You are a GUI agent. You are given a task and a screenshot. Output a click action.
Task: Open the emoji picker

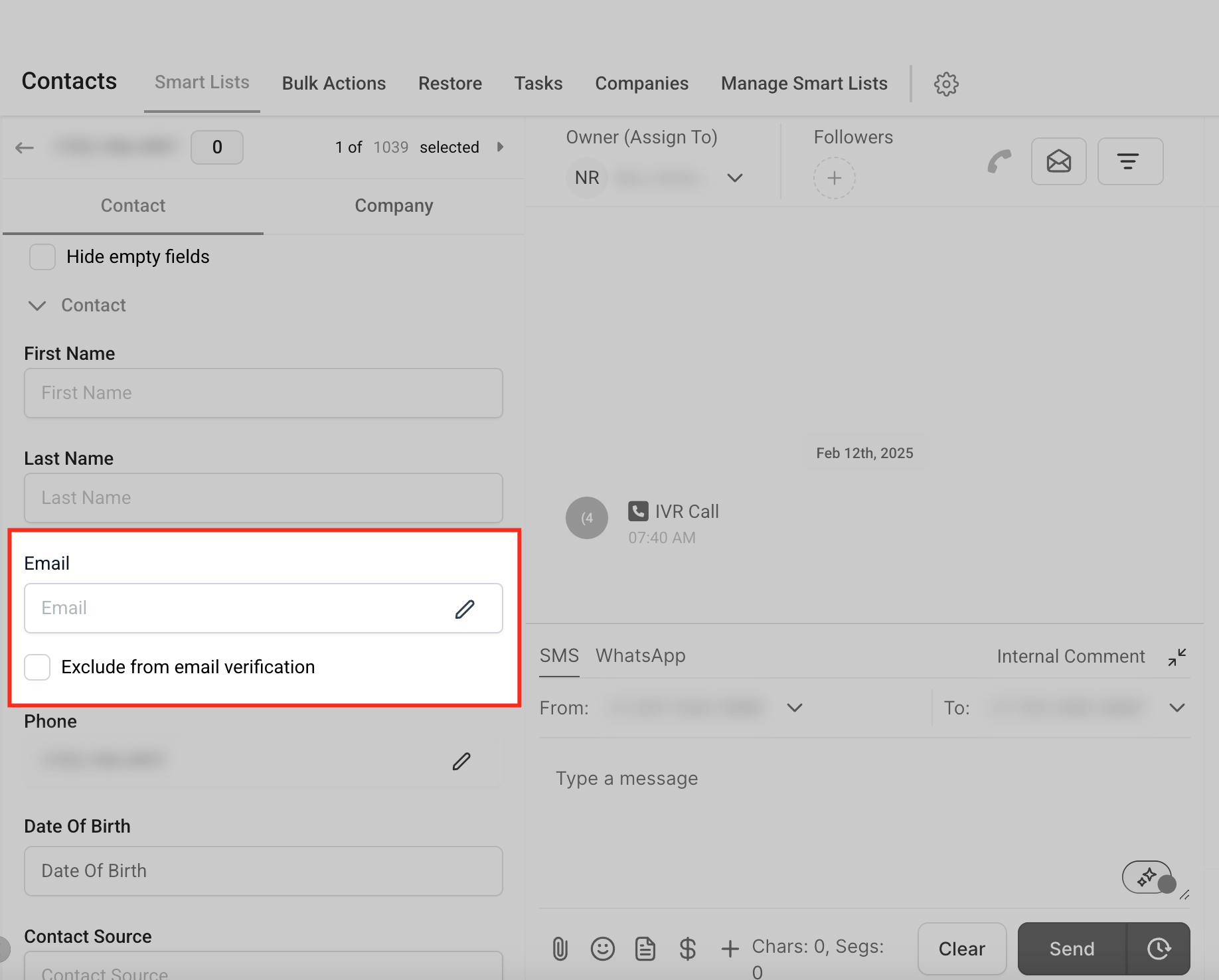(x=602, y=949)
